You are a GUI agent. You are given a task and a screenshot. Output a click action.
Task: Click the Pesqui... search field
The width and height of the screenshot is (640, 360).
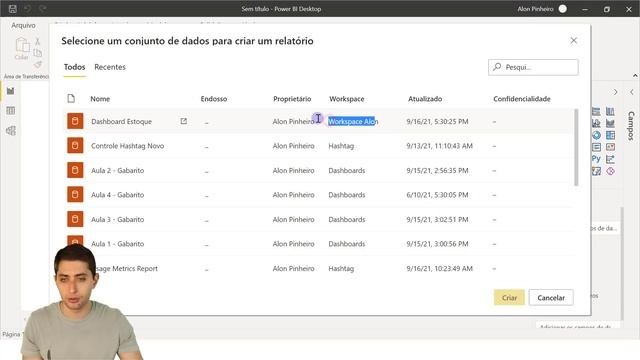533,67
